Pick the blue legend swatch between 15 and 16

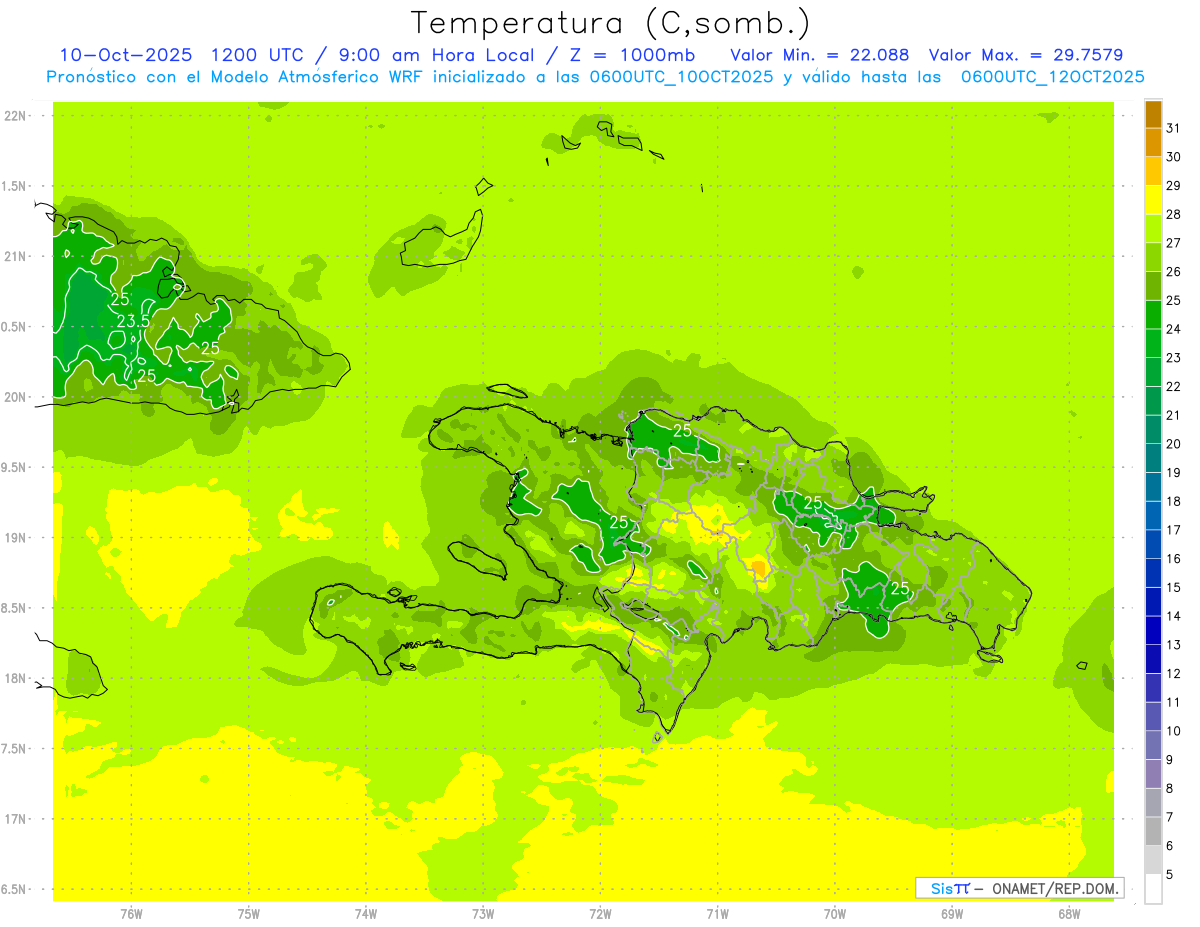click(x=1153, y=573)
